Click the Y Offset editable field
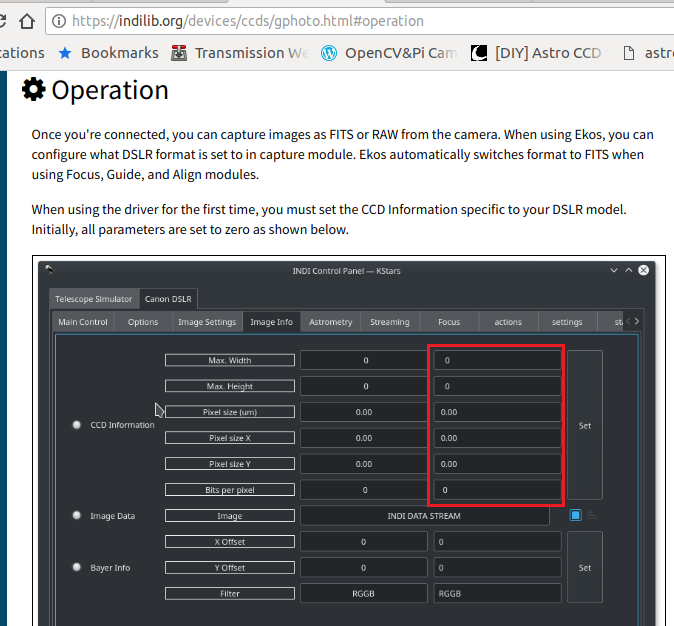 click(497, 568)
